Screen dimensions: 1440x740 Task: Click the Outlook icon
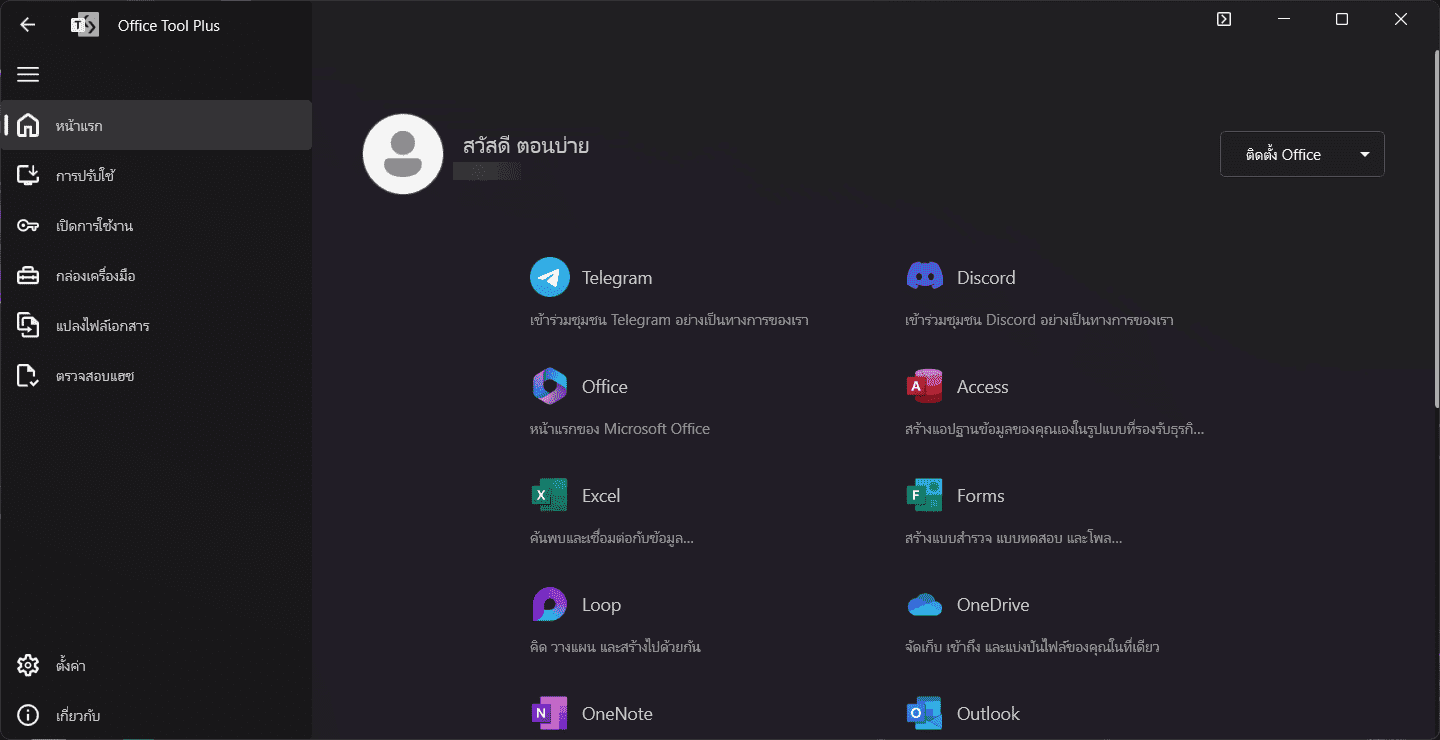click(925, 714)
